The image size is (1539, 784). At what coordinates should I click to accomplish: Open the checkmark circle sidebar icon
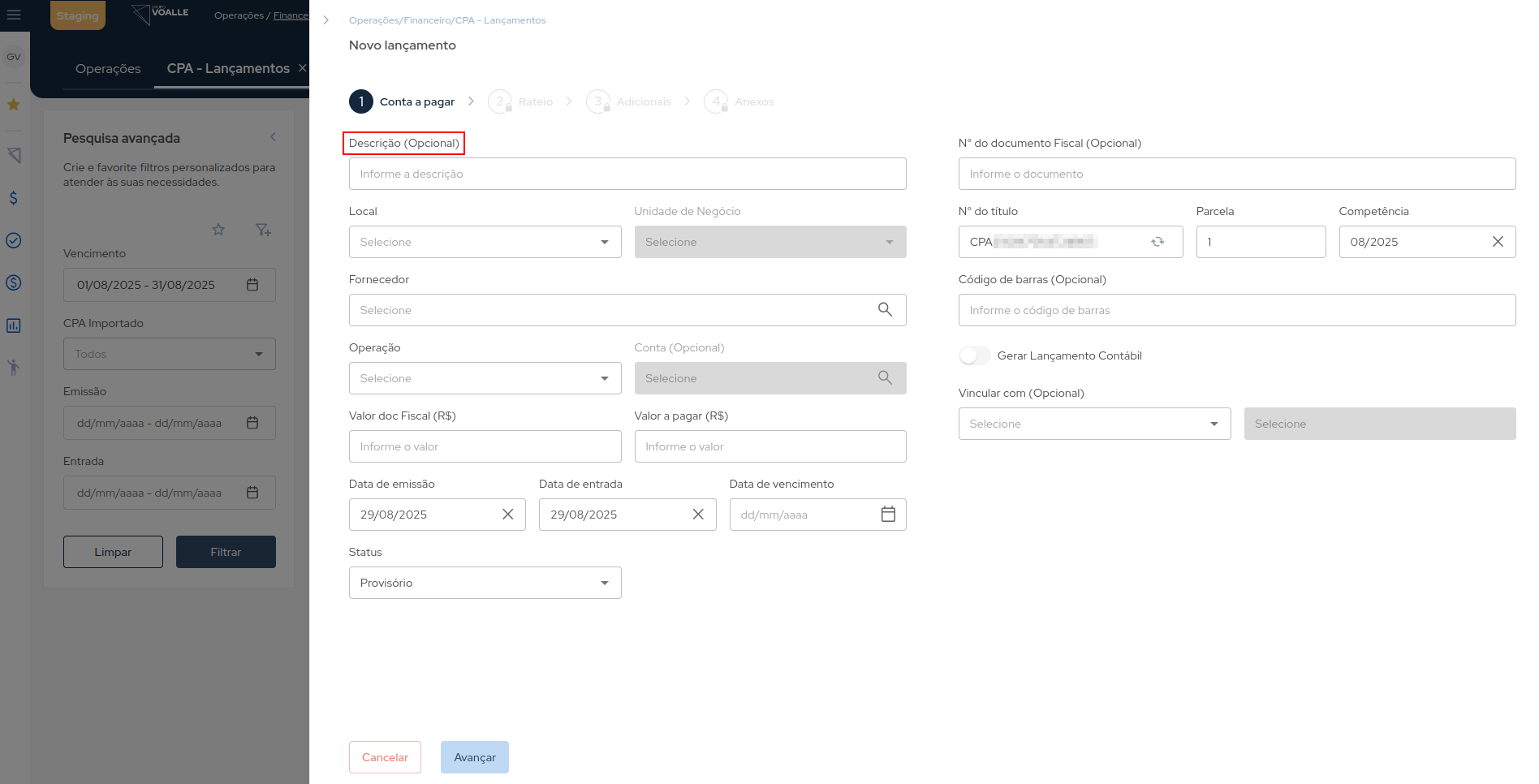[14, 240]
